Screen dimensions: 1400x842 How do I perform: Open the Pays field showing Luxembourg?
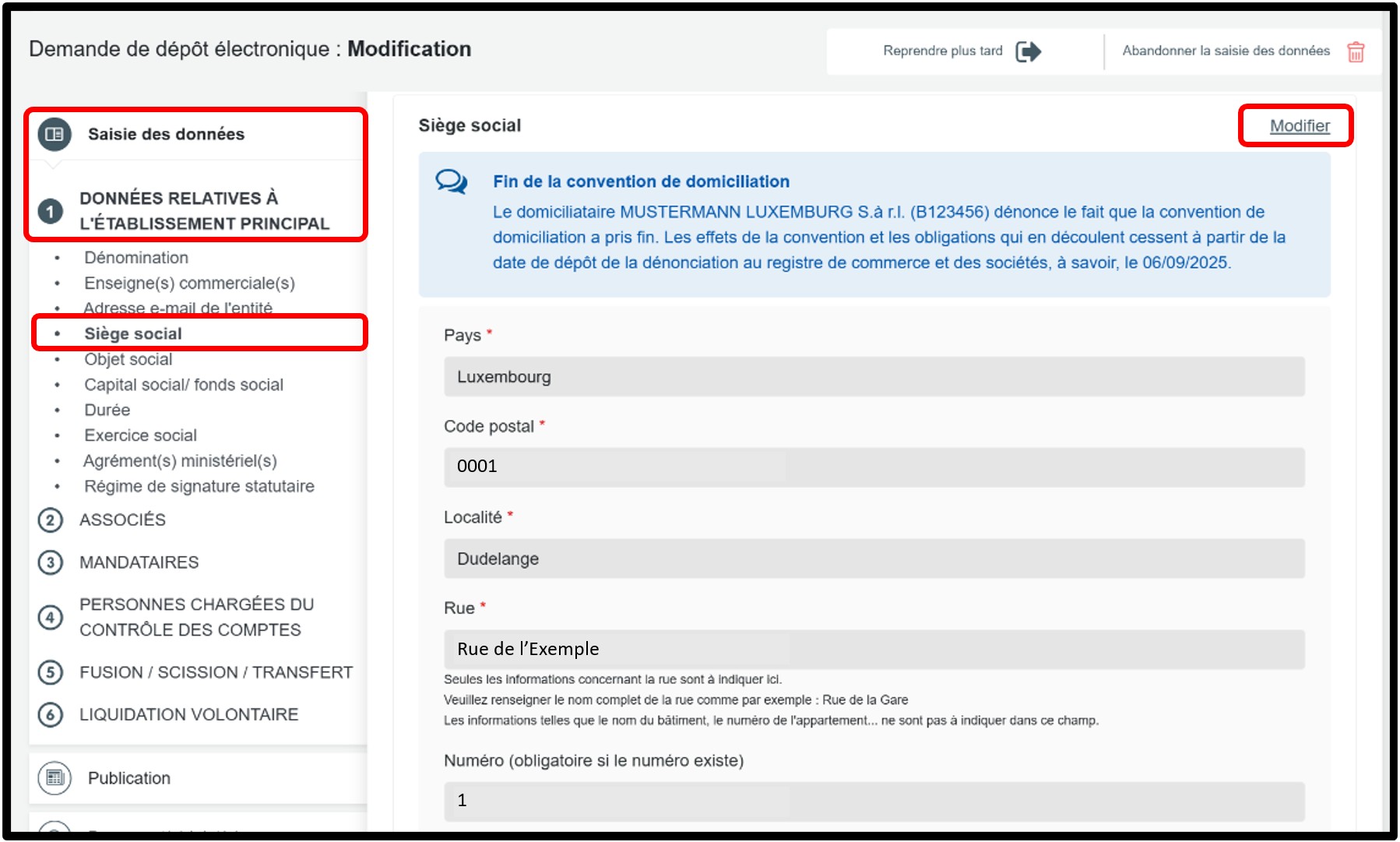[874, 377]
